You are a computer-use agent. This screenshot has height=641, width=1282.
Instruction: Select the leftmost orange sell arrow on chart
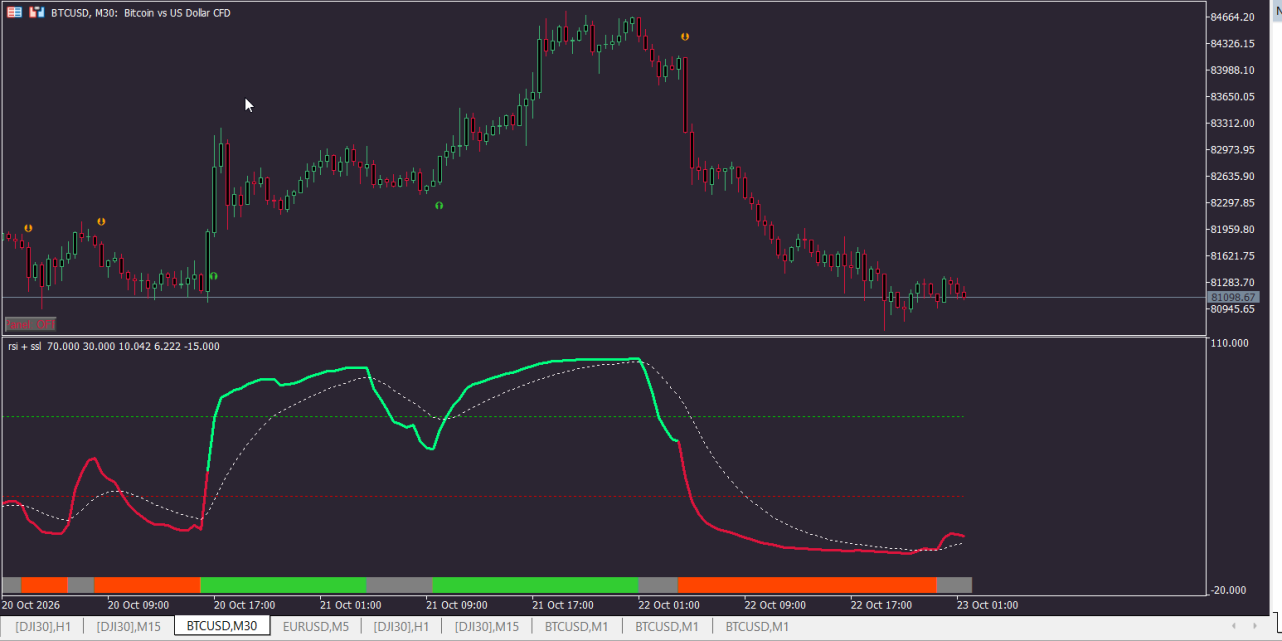28,228
